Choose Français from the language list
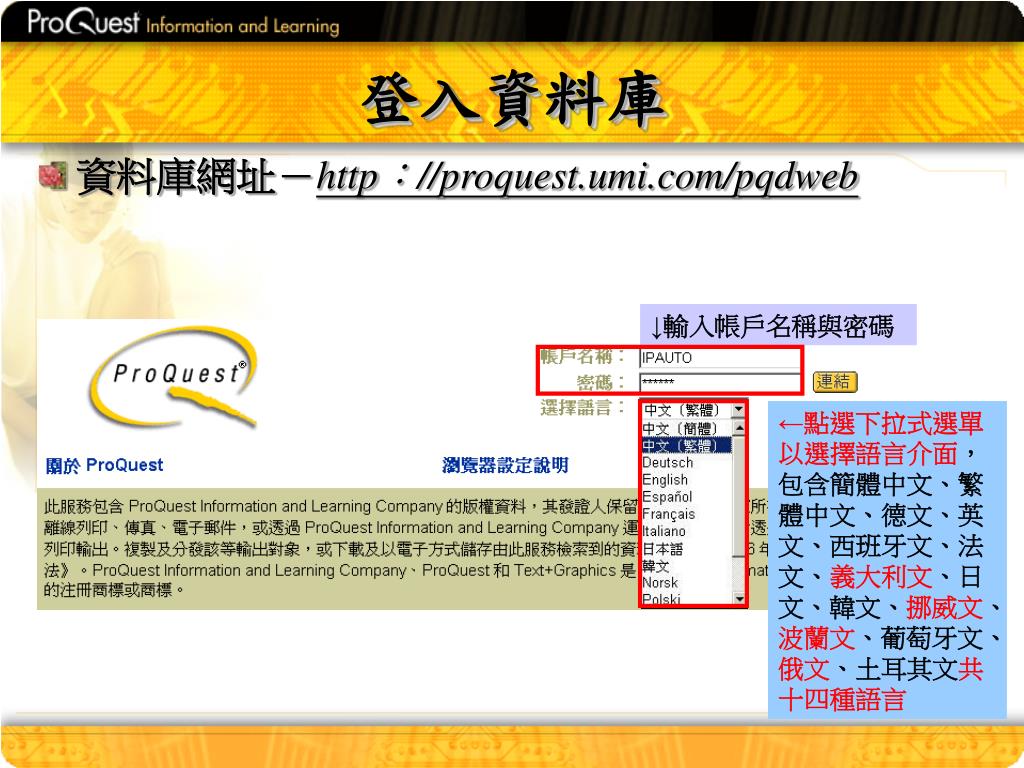 [686, 514]
